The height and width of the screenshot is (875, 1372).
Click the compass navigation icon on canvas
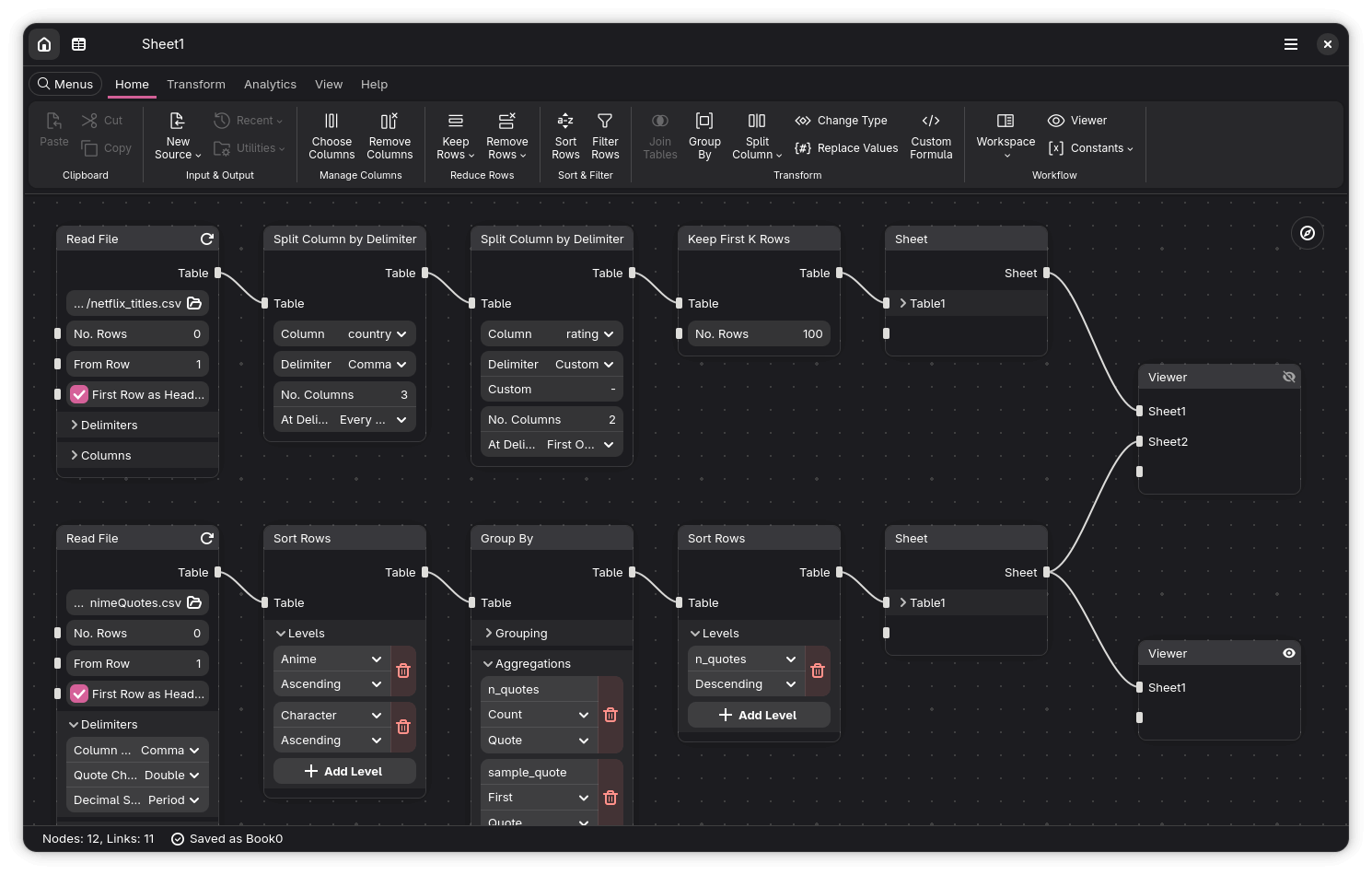click(1308, 233)
